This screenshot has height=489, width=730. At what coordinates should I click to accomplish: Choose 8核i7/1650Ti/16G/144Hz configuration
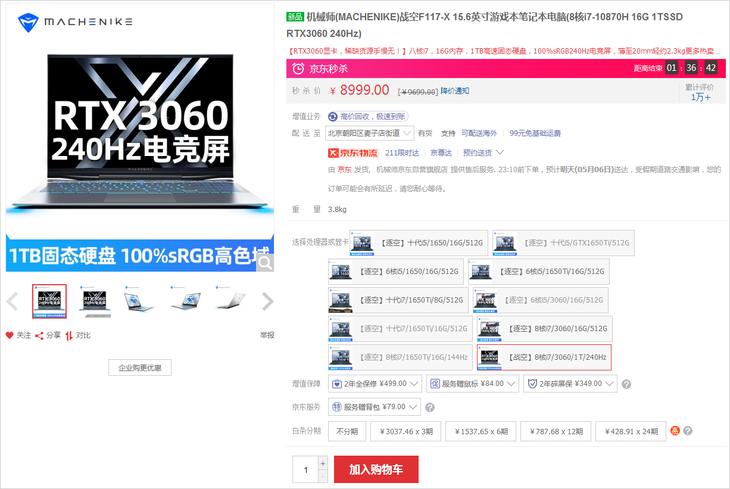tap(400, 358)
